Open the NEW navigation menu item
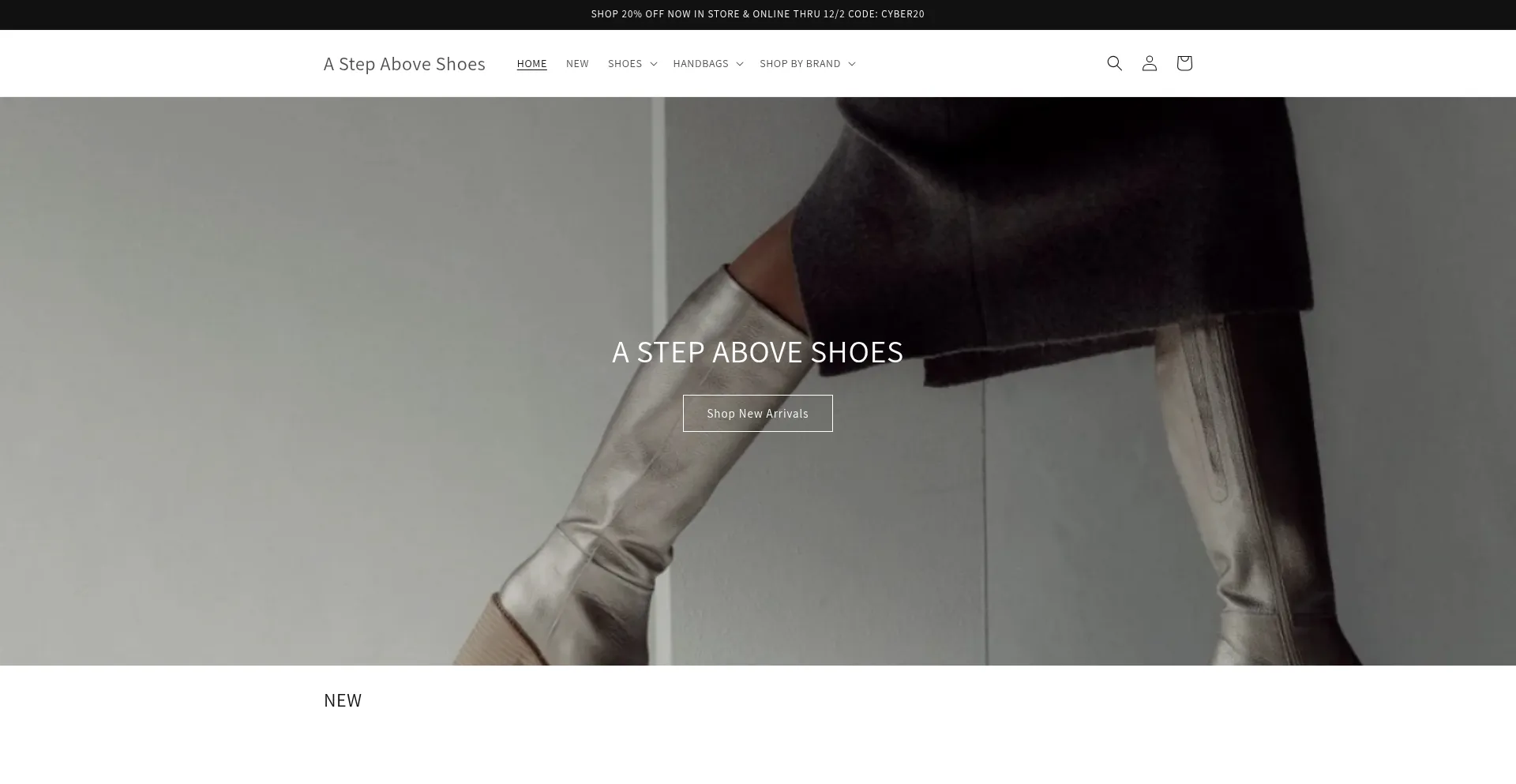 click(577, 63)
